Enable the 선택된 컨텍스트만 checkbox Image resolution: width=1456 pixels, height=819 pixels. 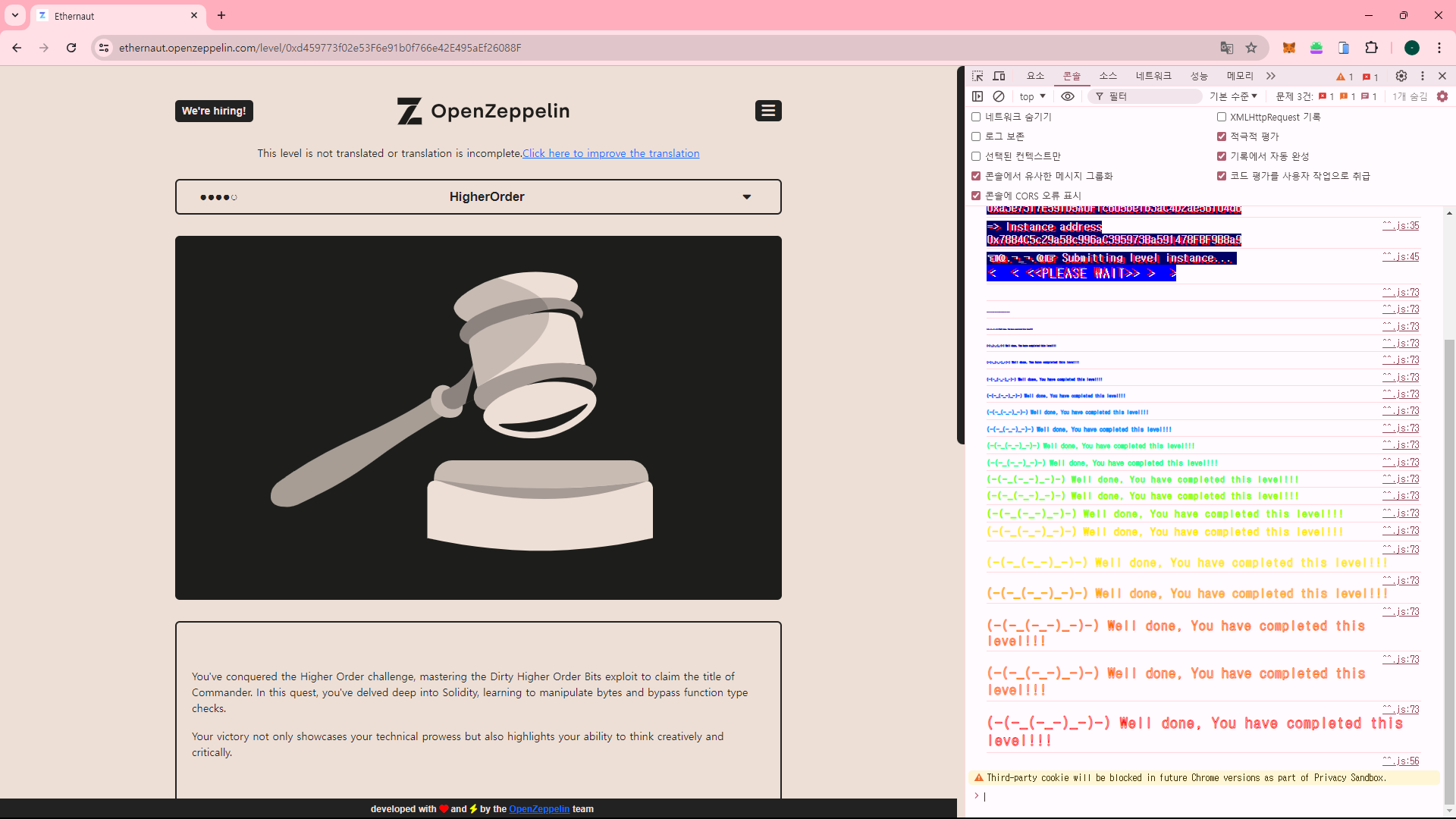[976, 156]
